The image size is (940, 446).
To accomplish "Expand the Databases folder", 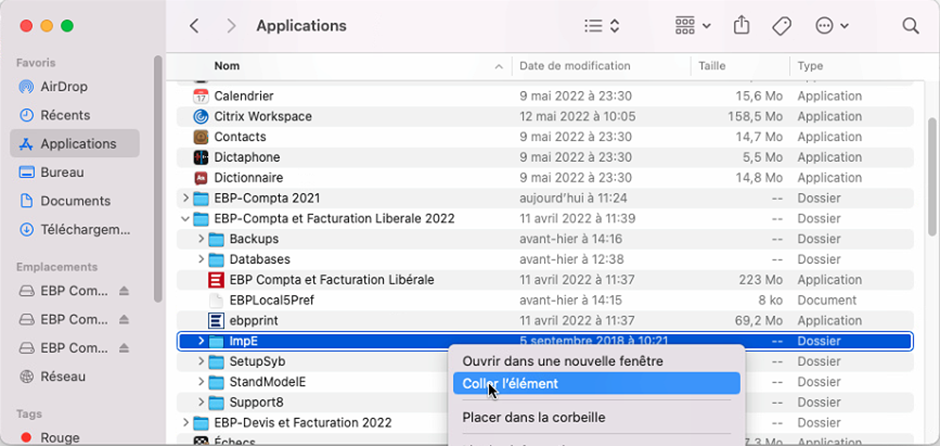I will point(201,260).
